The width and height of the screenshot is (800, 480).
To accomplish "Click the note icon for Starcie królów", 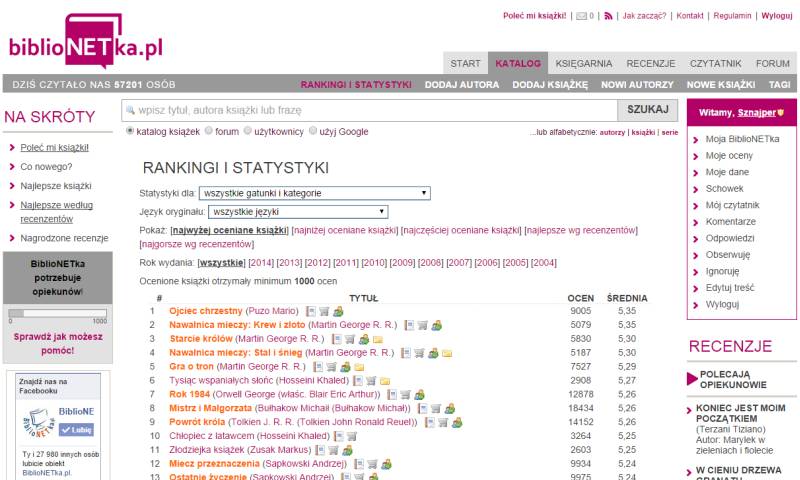I will tap(336, 339).
